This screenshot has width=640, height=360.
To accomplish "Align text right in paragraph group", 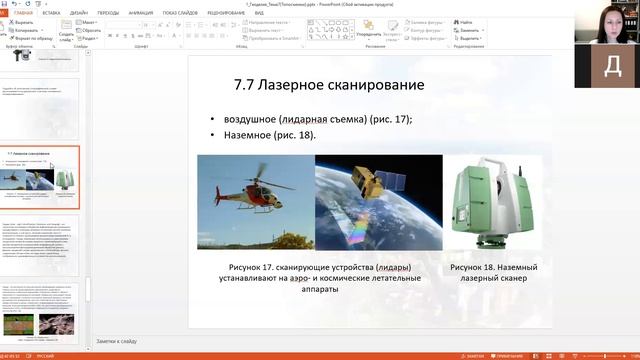I will (x=204, y=36).
